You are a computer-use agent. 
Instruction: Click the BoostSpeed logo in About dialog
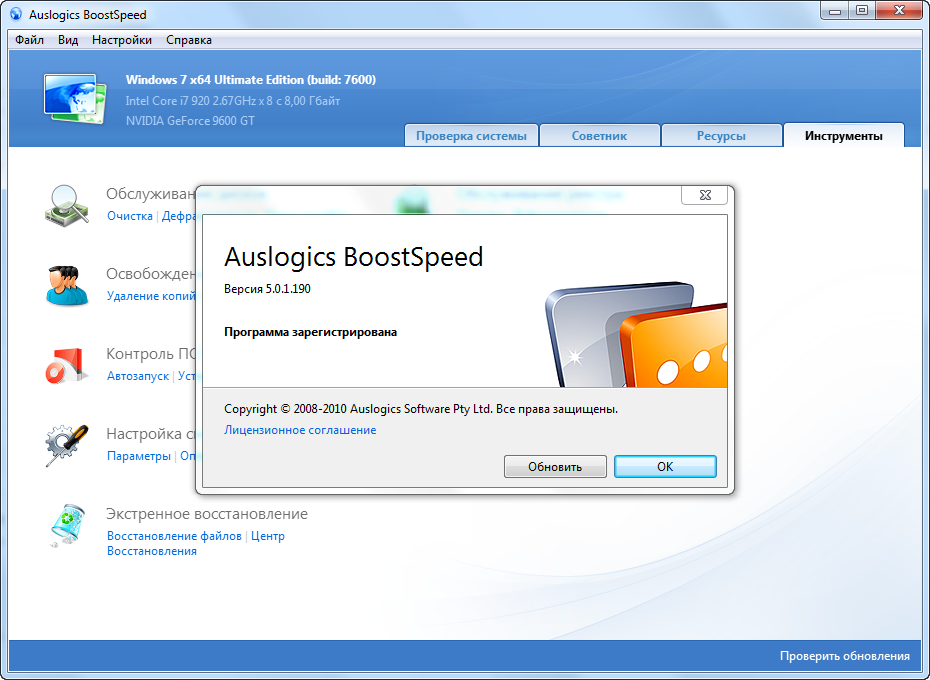(x=636, y=335)
